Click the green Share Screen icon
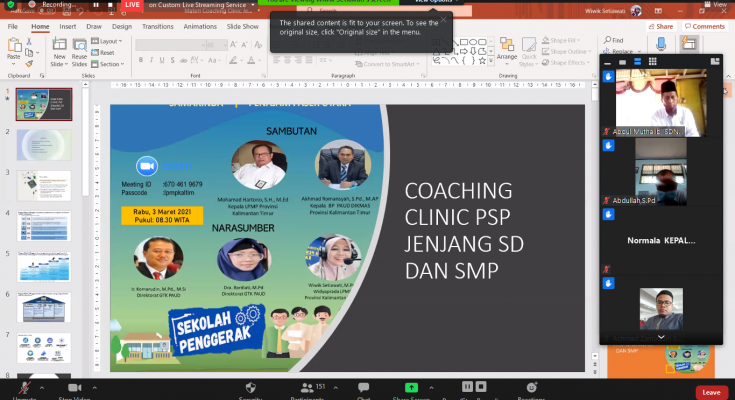 pyautogui.click(x=411, y=387)
